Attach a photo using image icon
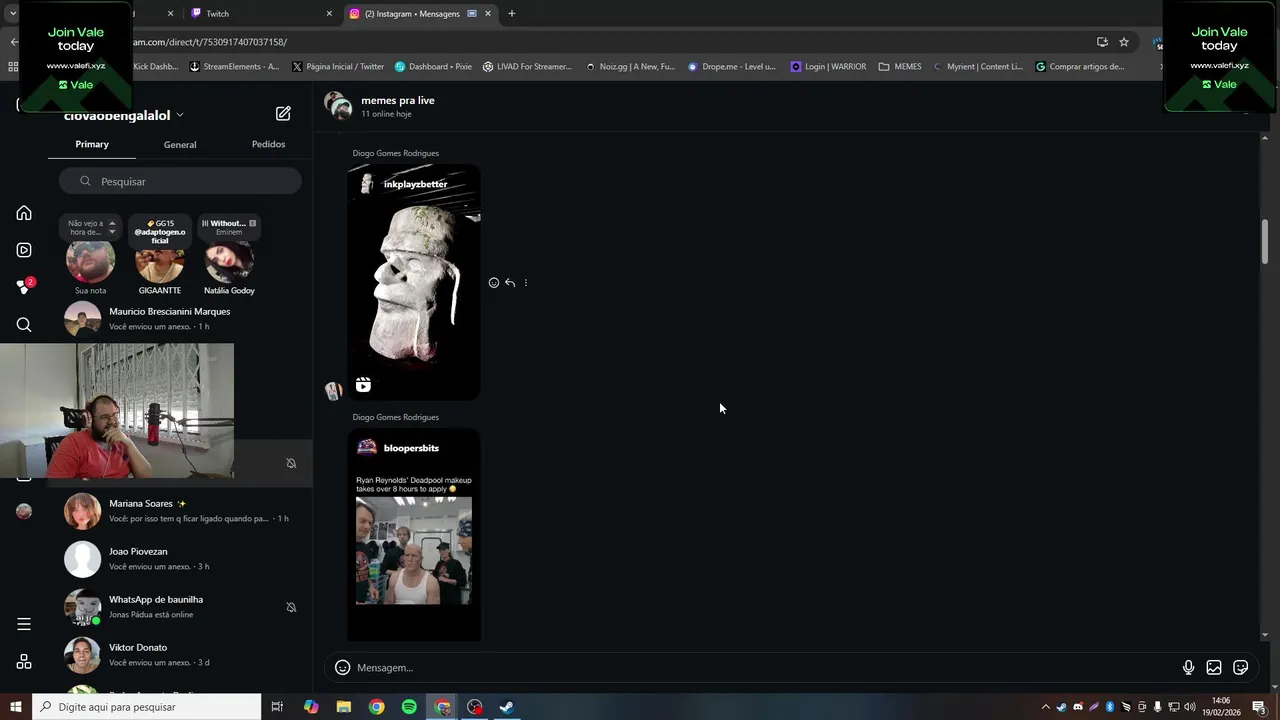This screenshot has height=720, width=1280. tap(1214, 667)
